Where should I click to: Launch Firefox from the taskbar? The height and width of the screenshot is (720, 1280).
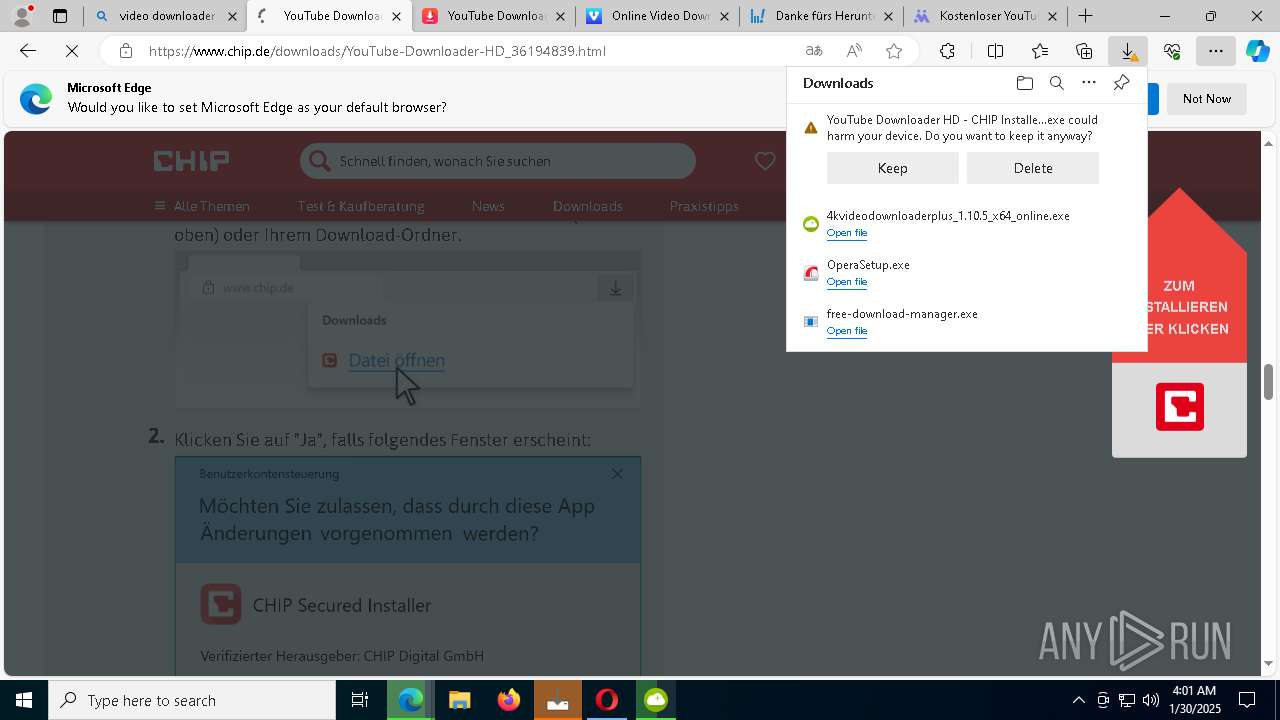[509, 700]
